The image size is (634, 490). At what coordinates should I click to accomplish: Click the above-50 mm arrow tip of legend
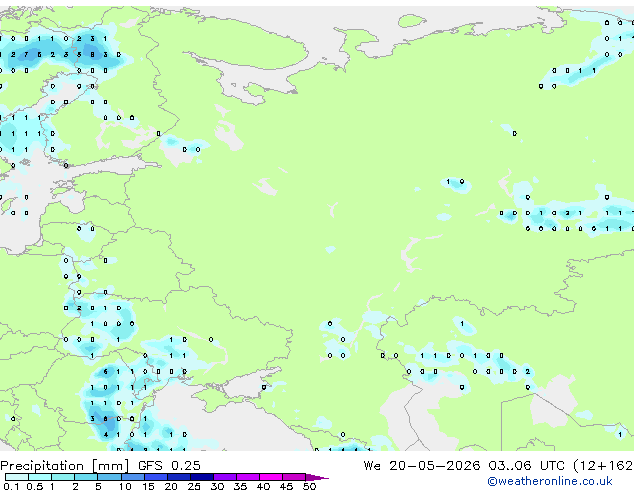tap(317, 477)
